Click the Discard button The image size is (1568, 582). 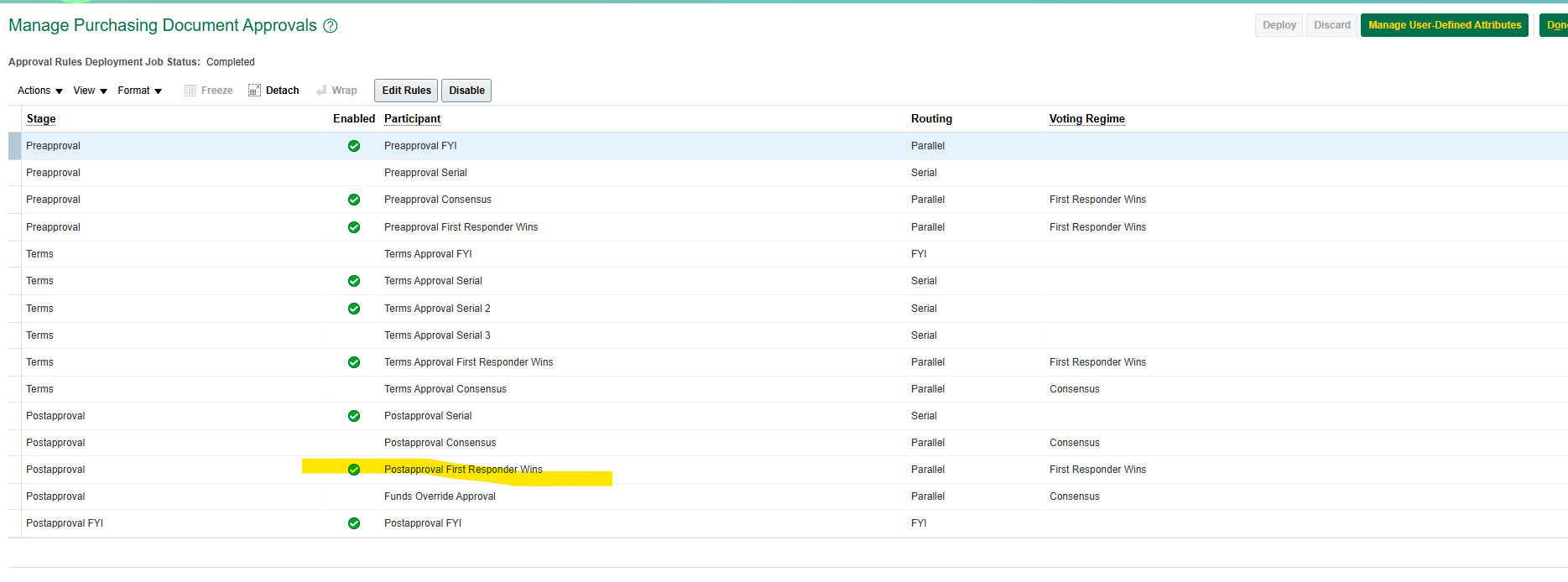point(1331,25)
